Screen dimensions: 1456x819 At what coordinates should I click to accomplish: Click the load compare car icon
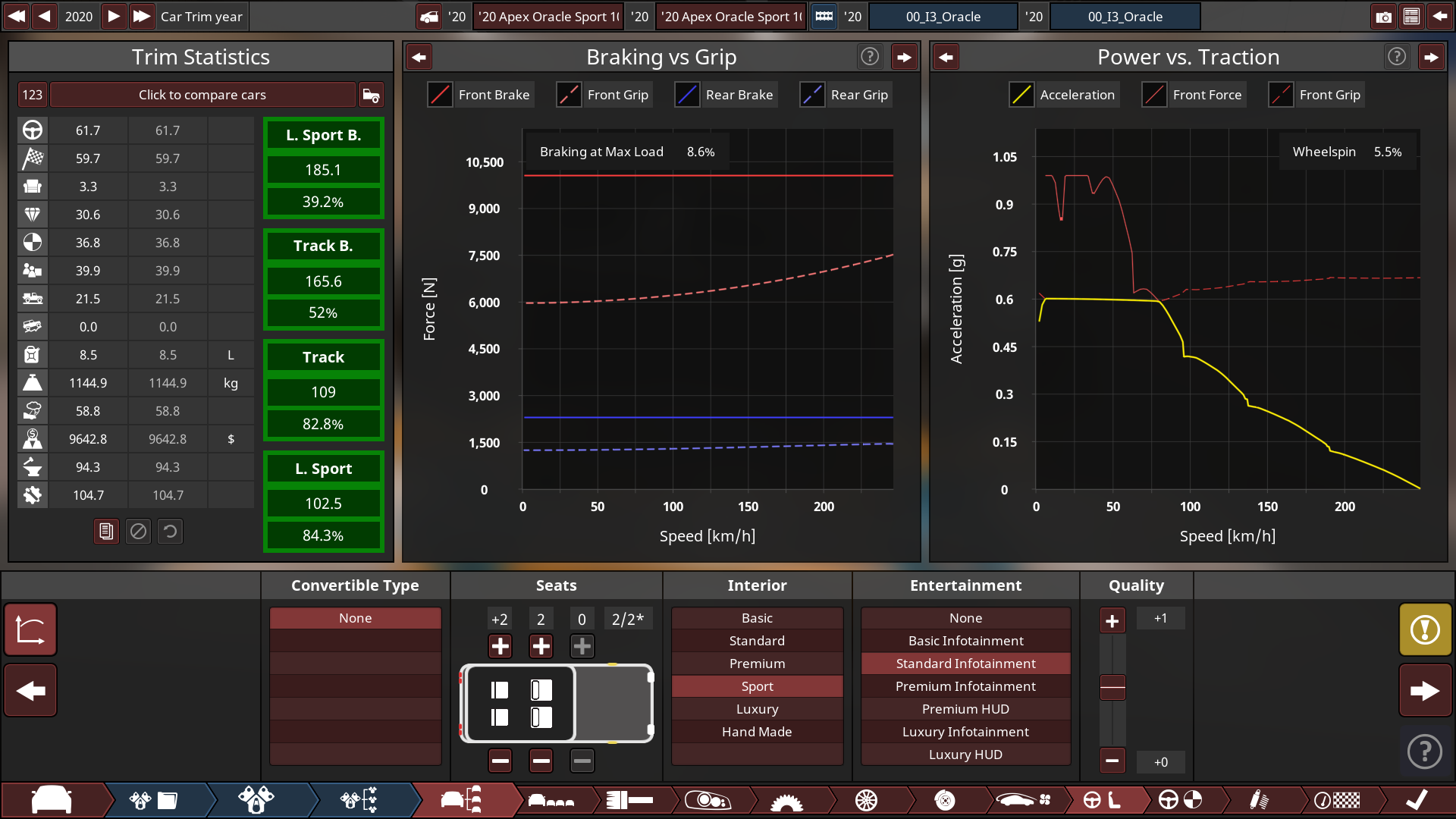coord(371,95)
